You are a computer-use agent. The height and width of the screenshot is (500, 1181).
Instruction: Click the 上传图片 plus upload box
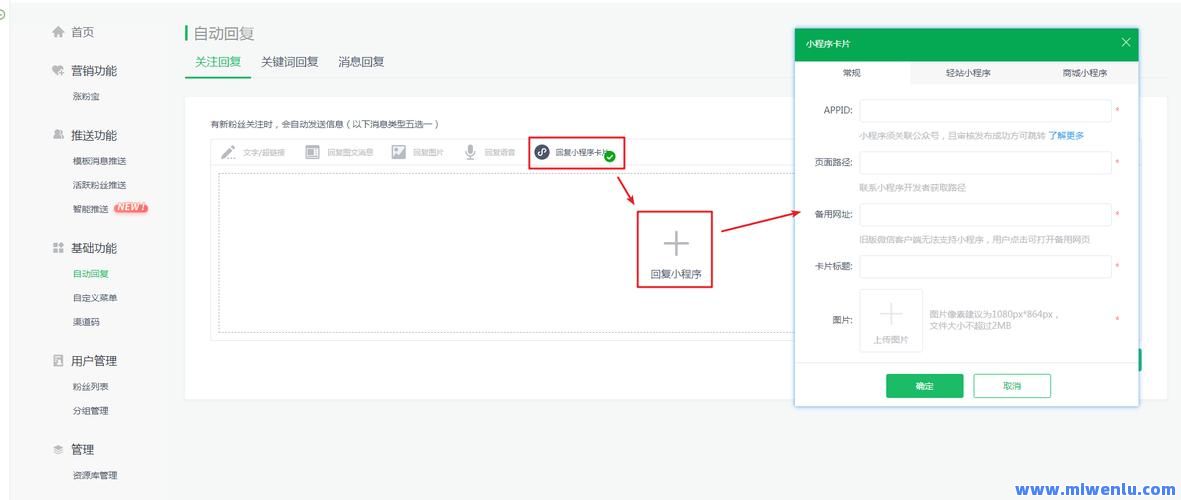pos(891,320)
